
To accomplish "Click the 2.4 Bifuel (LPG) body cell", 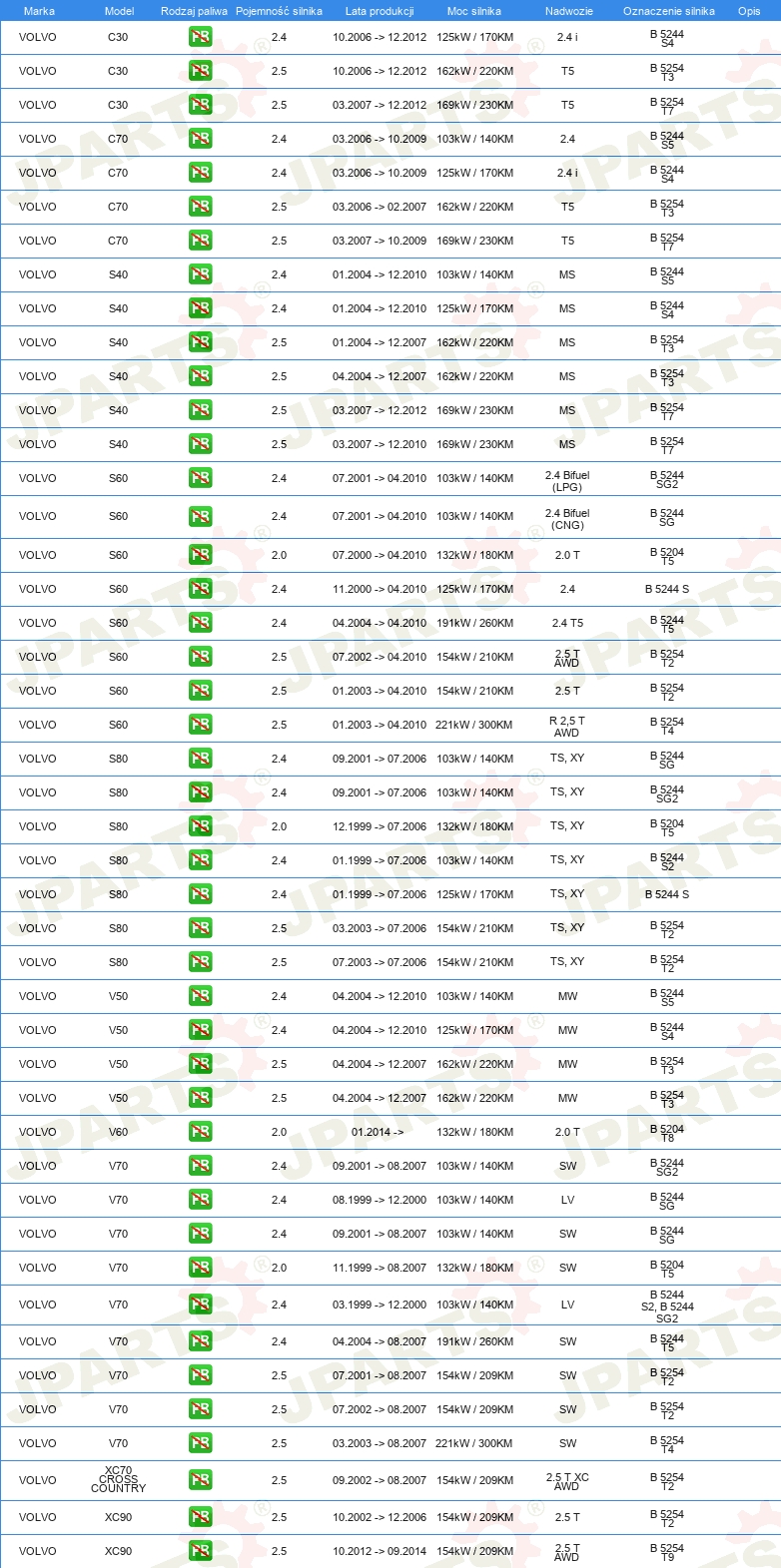I will [x=567, y=482].
